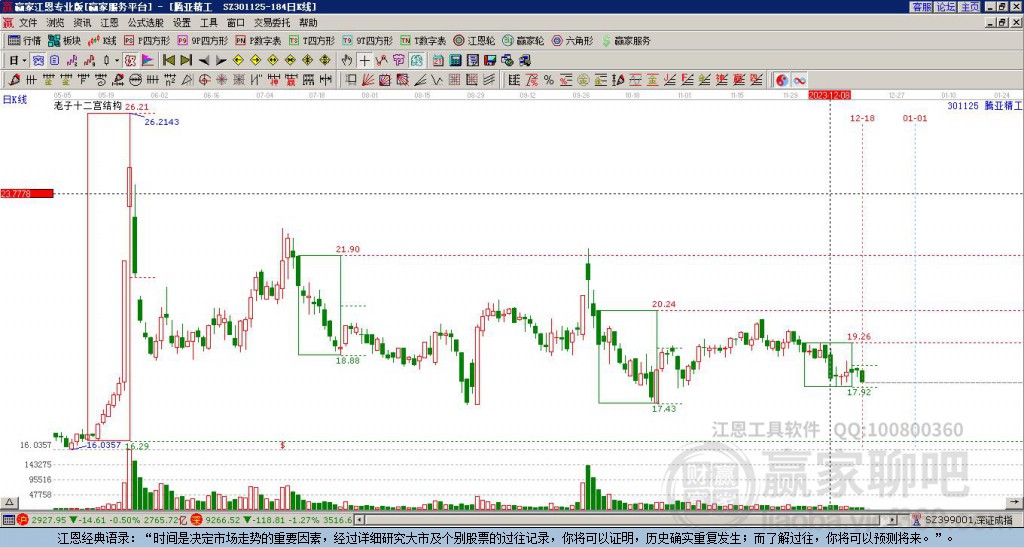Viewport: 1024px width, 548px height.
Task: Click the 12-18 date marker
Action: pyautogui.click(x=862, y=118)
